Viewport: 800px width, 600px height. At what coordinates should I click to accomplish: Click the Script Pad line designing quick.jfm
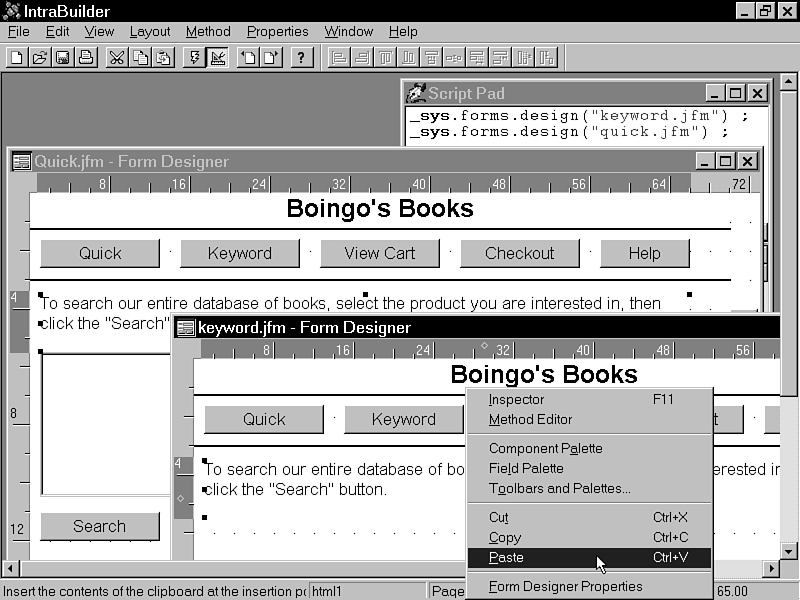(x=569, y=132)
